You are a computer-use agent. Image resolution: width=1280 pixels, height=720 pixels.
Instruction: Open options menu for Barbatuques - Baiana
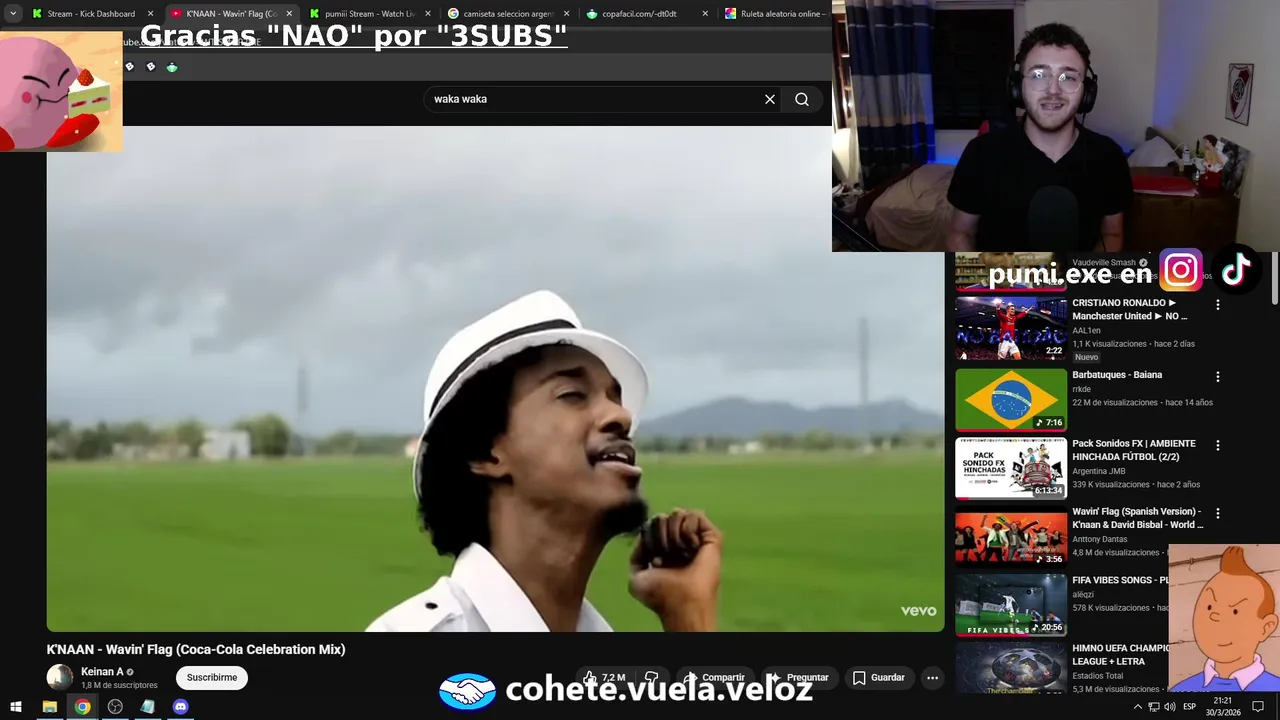[x=1218, y=377]
